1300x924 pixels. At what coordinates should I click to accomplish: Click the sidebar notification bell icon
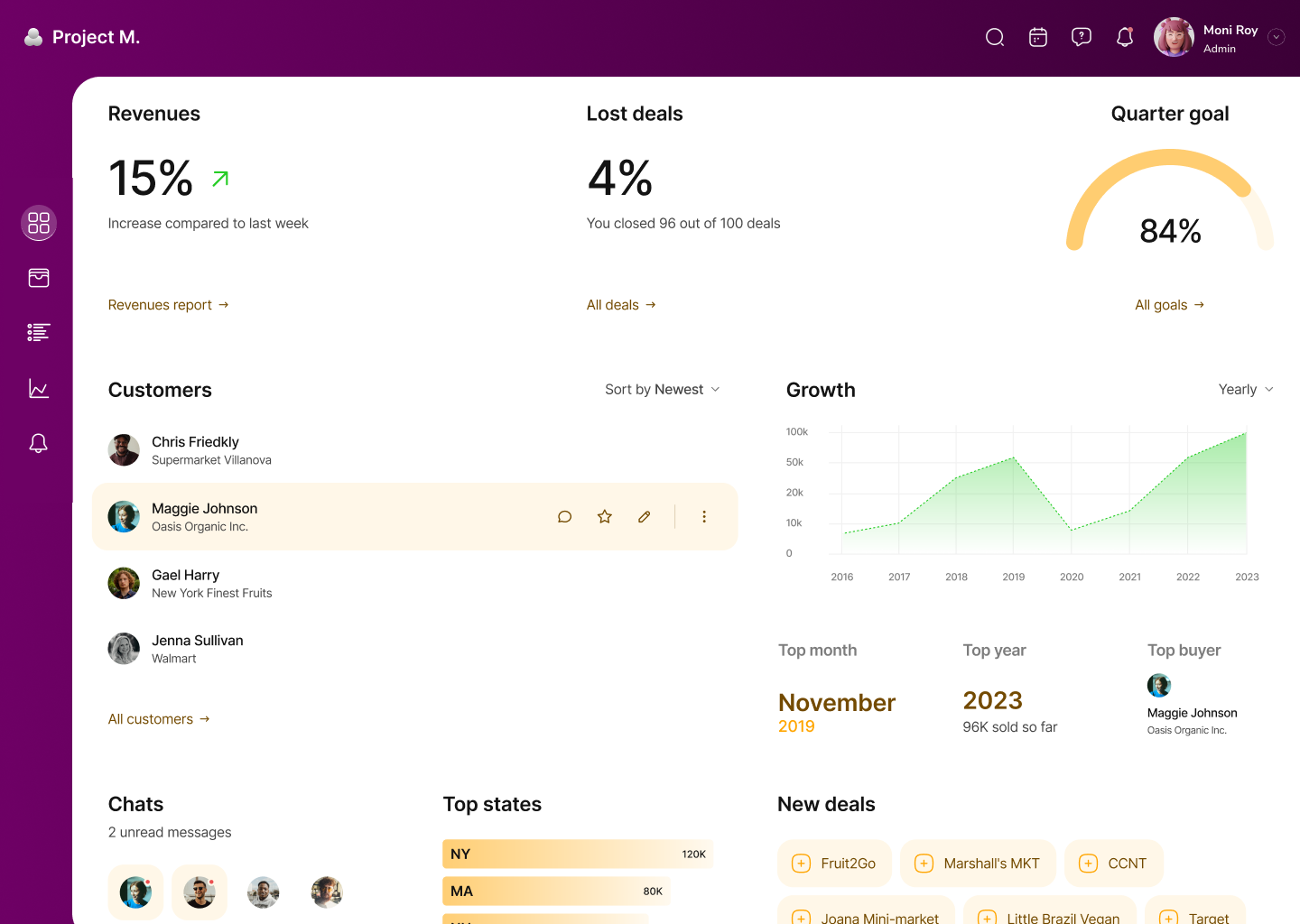(39, 443)
